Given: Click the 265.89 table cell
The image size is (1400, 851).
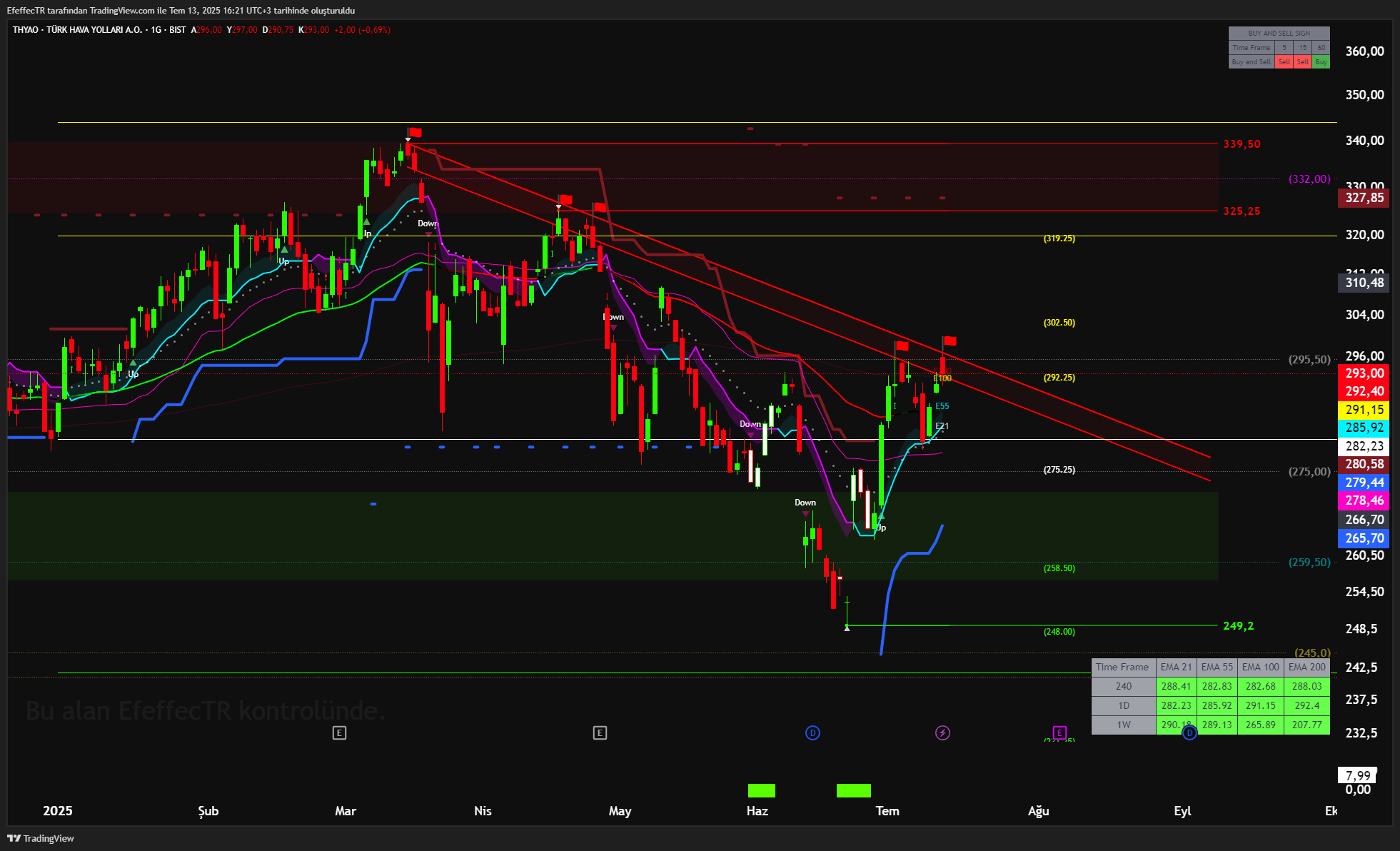Looking at the screenshot, I should click(1260, 725).
